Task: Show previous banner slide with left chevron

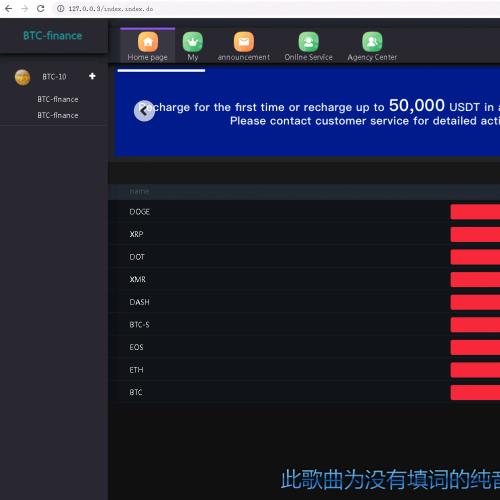Action: click(x=144, y=111)
